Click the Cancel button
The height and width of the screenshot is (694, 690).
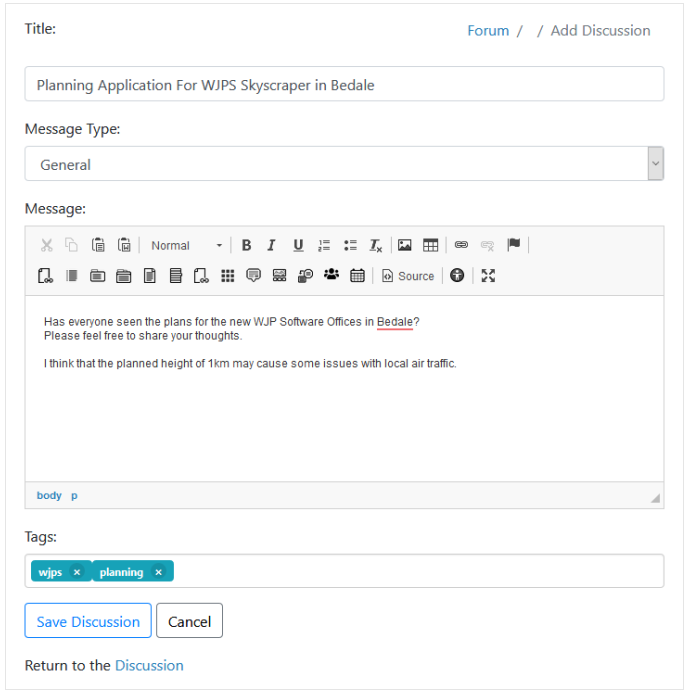point(189,621)
